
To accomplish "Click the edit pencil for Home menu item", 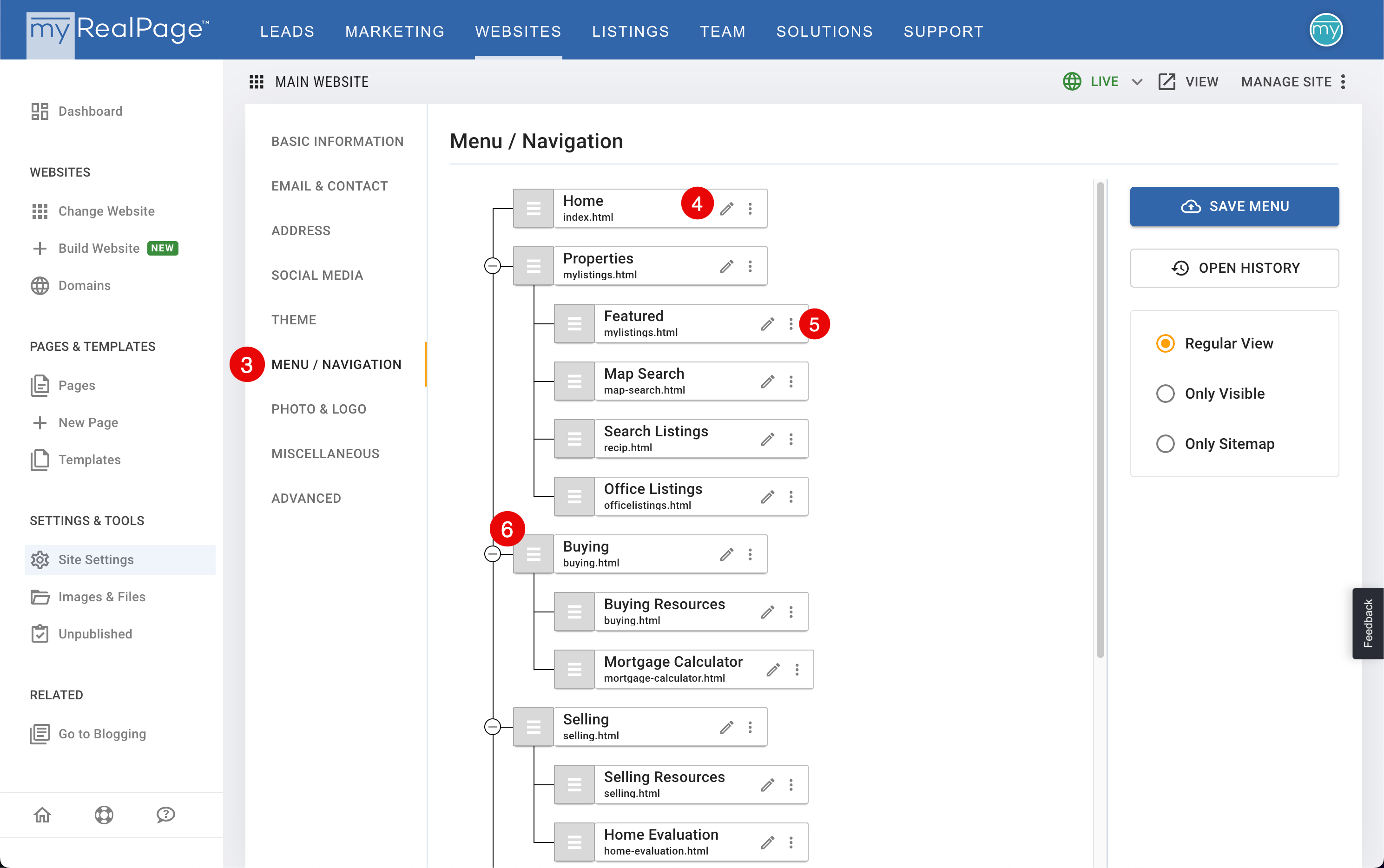I will pyautogui.click(x=727, y=208).
